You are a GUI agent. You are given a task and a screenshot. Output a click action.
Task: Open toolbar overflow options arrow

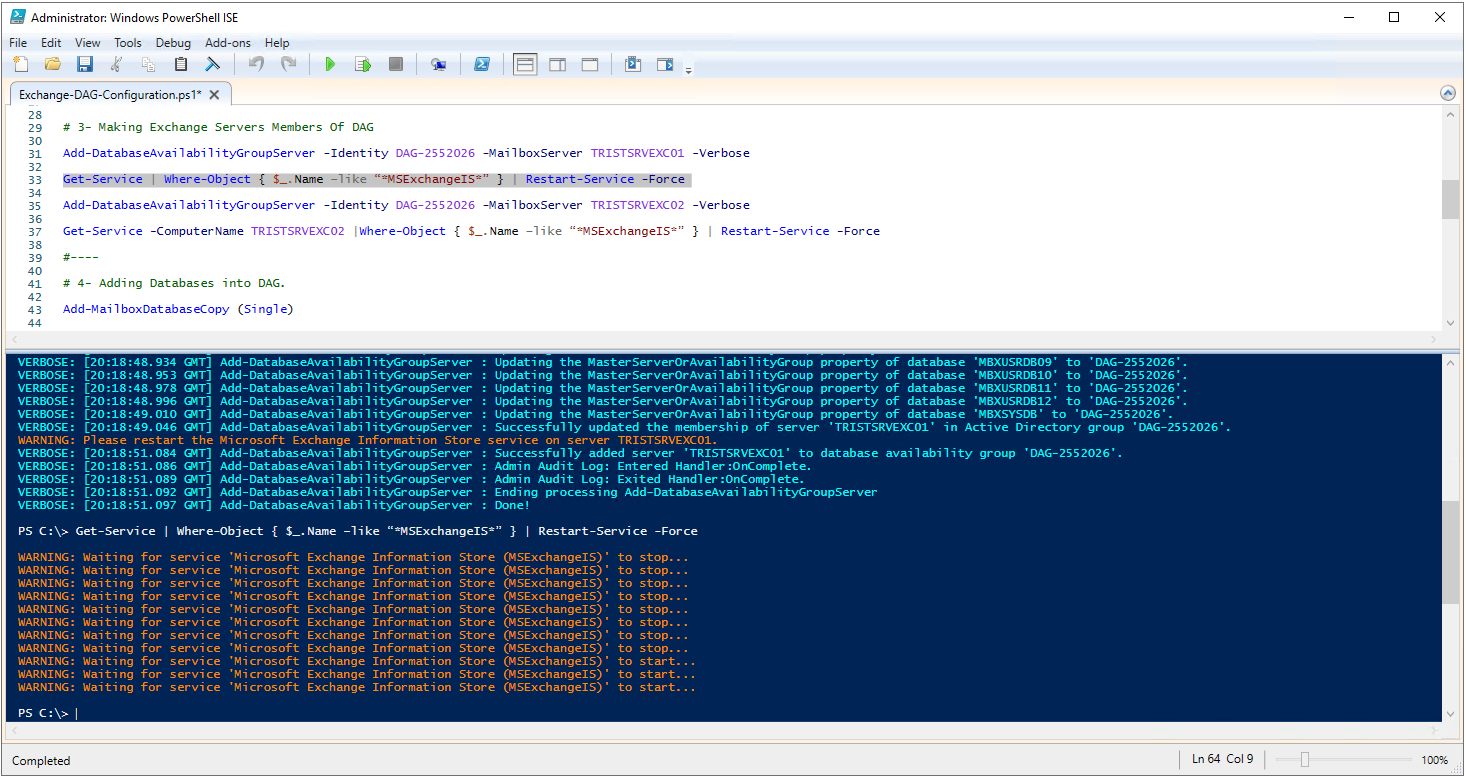688,69
